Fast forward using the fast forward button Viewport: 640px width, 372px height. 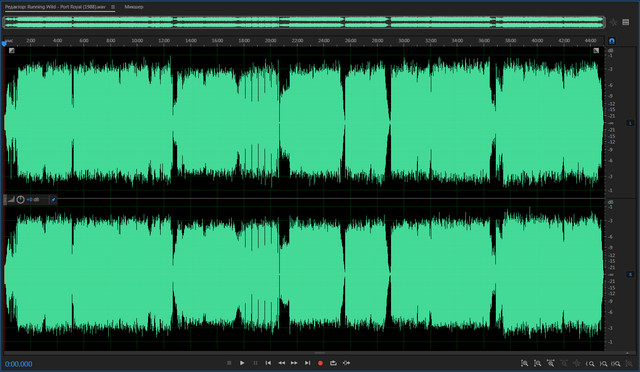294,363
